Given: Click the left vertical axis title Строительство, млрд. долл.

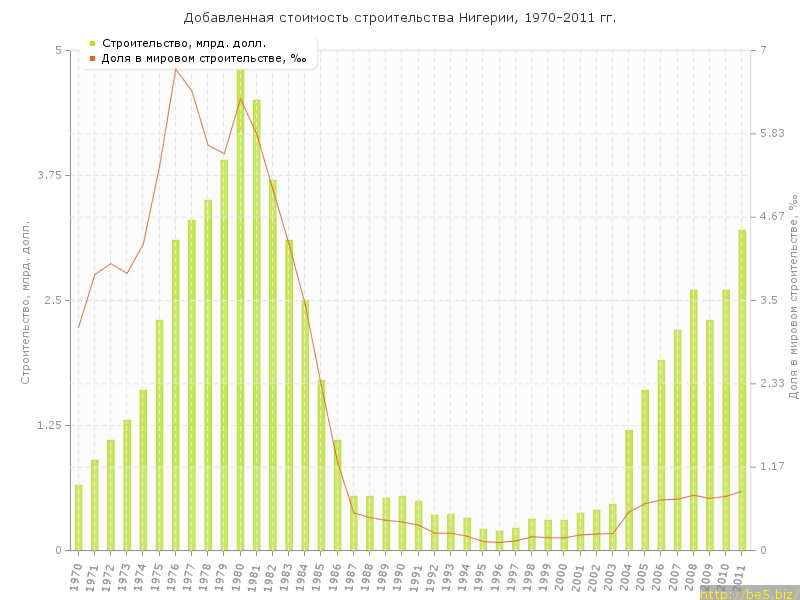Looking at the screenshot, I should pyautogui.click(x=26, y=302).
